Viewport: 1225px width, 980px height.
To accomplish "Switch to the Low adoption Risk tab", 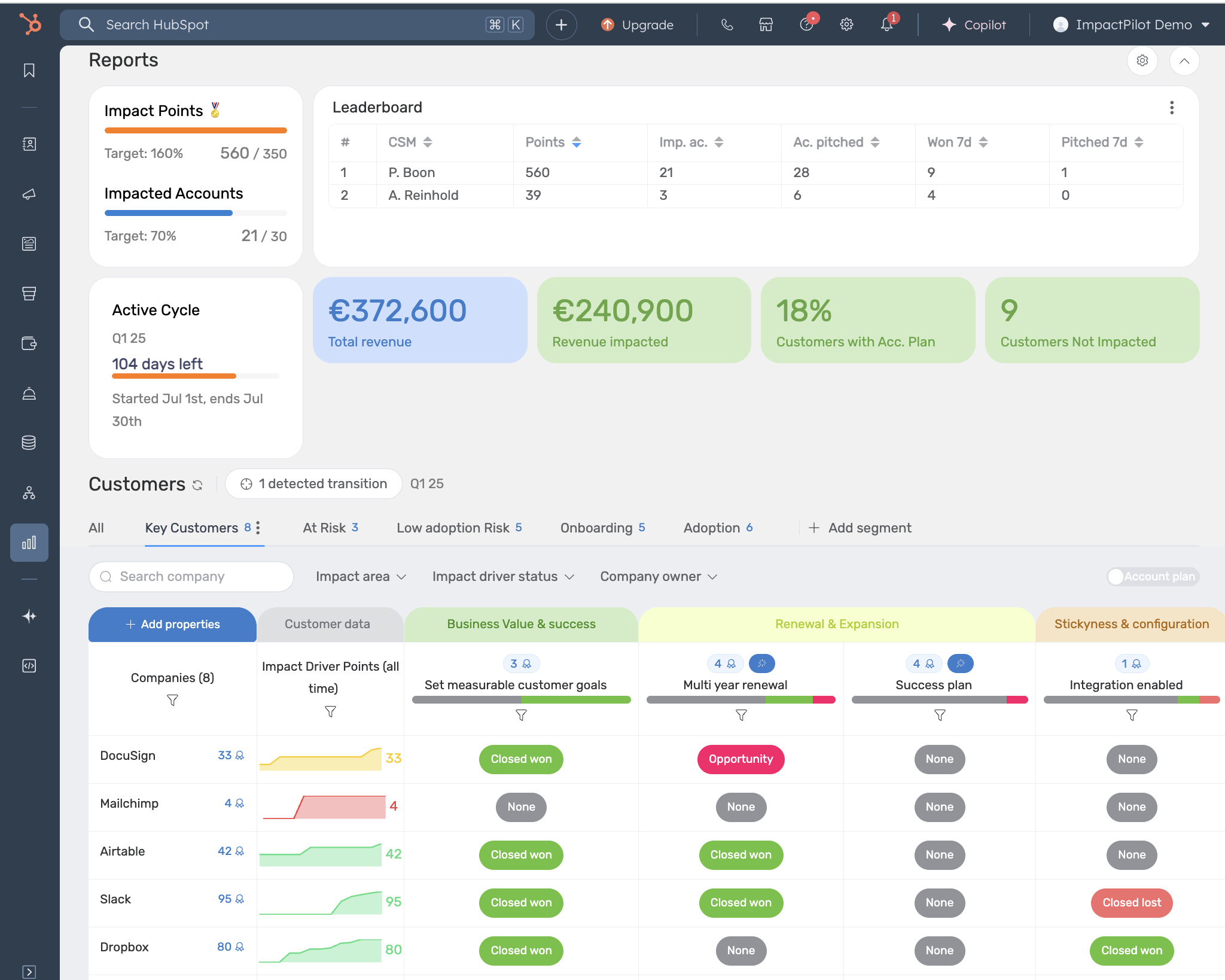I will click(x=459, y=528).
